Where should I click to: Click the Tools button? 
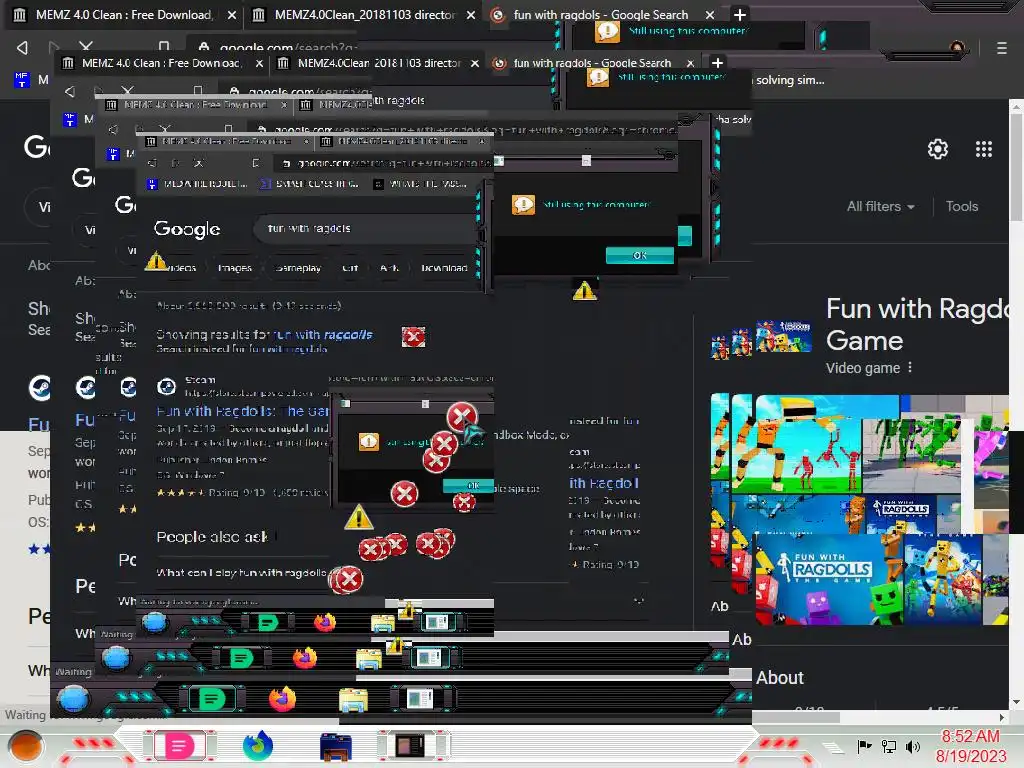coord(961,206)
